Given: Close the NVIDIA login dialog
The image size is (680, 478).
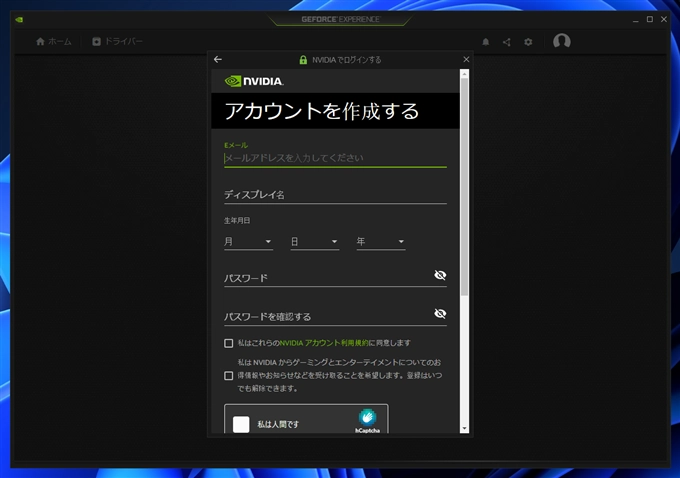Looking at the screenshot, I should click(466, 59).
